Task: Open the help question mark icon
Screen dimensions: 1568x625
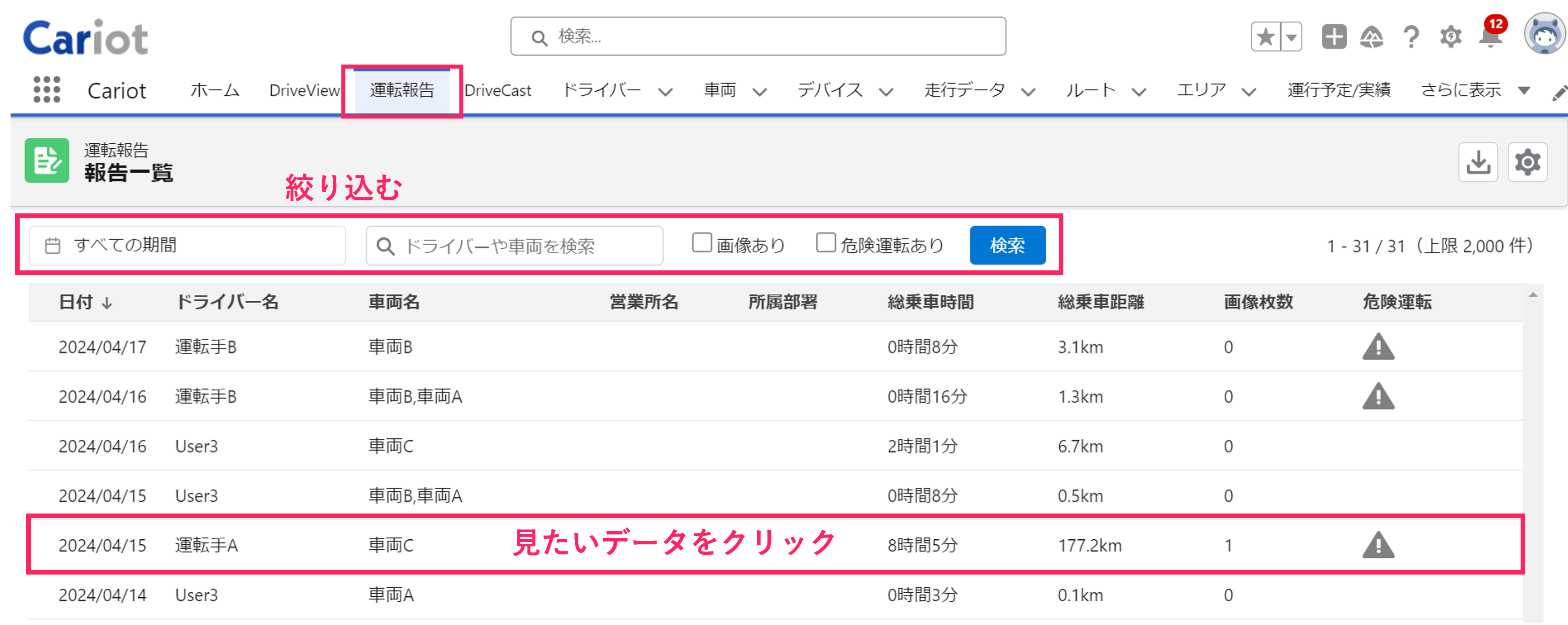Action: [x=1411, y=37]
